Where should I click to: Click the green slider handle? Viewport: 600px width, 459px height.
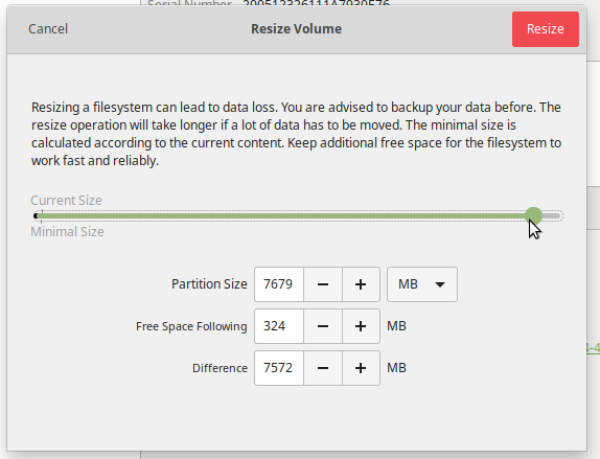coord(534,215)
